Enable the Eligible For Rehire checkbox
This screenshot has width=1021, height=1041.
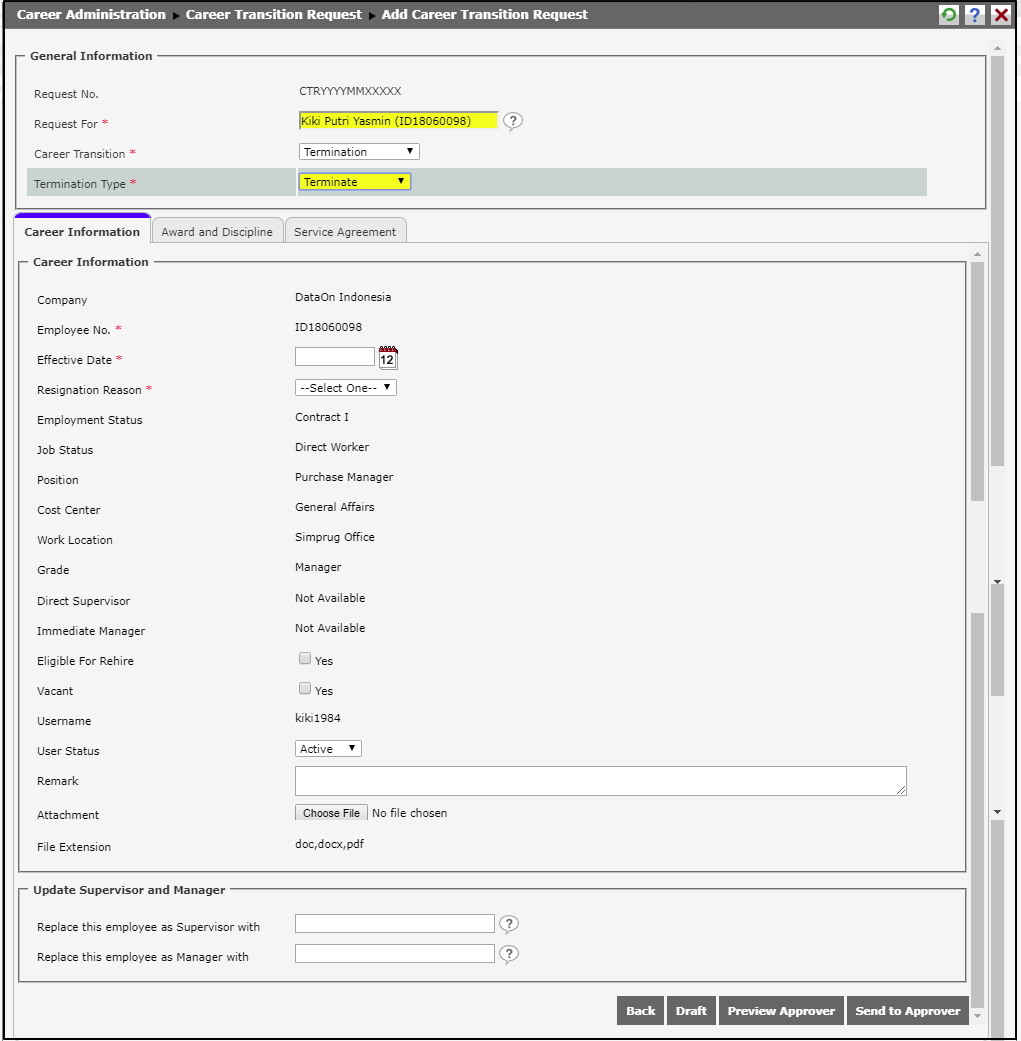[305, 659]
